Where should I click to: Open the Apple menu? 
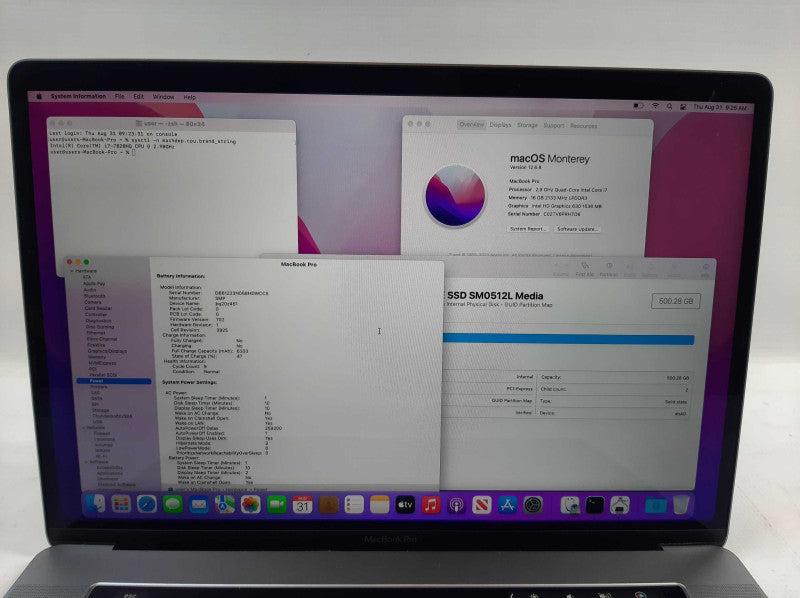39,96
